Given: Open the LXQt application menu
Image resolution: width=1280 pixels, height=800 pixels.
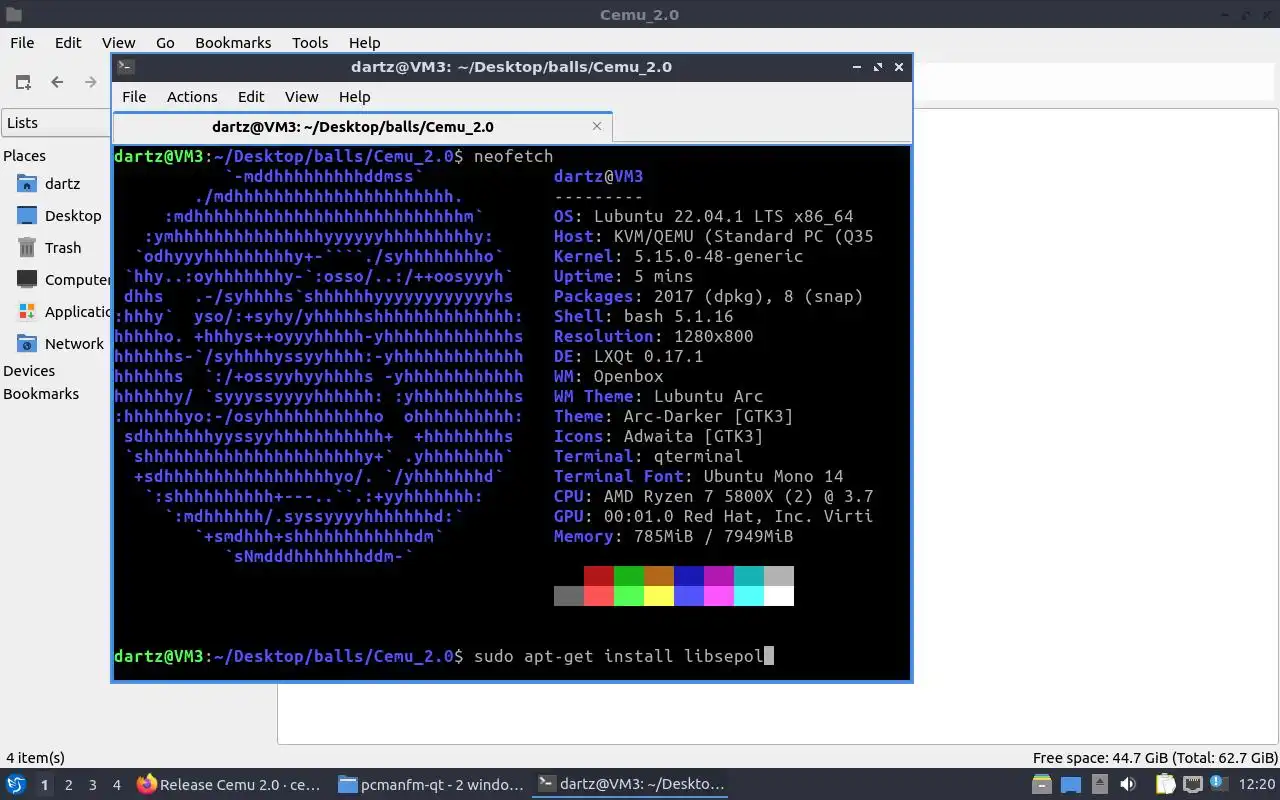Looking at the screenshot, I should coord(15,785).
